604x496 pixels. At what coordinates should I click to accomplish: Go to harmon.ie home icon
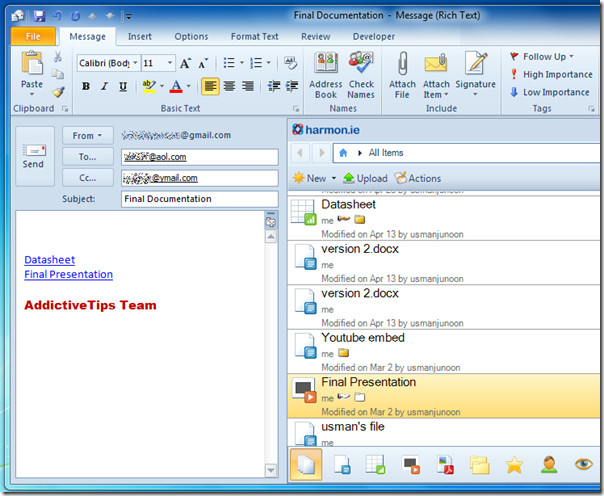pyautogui.click(x=343, y=153)
